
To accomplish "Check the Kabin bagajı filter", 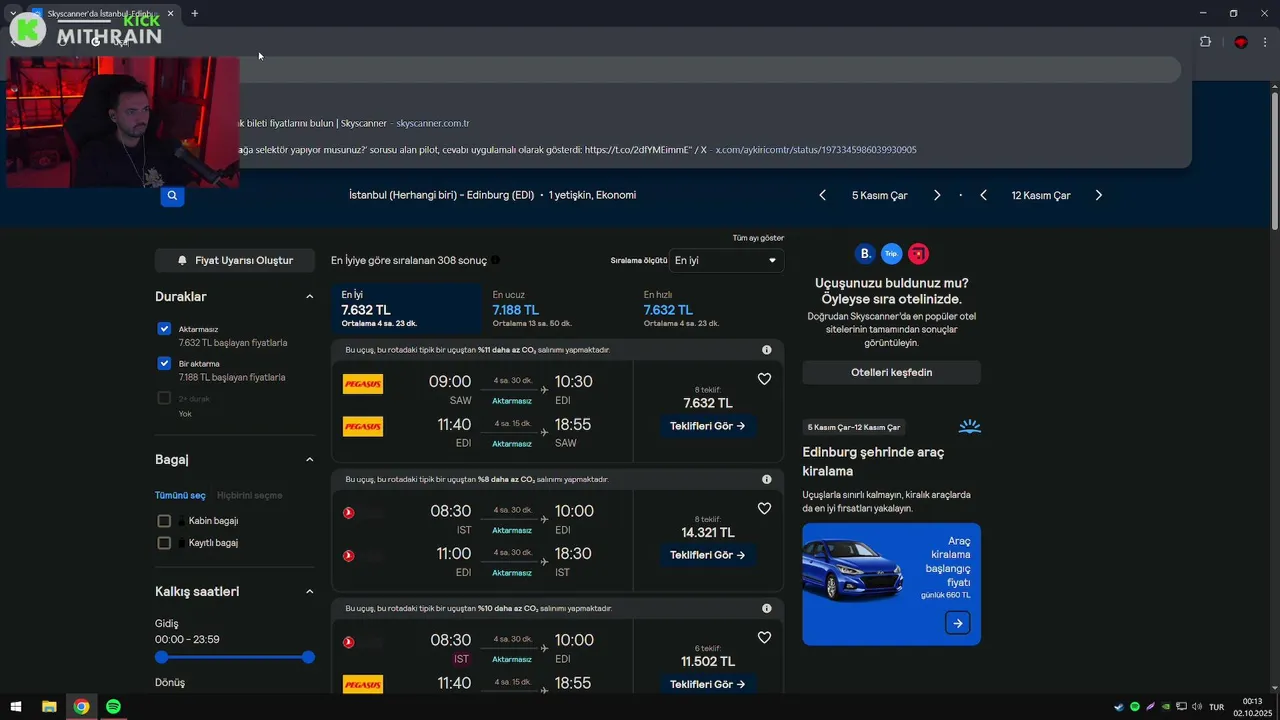I will pyautogui.click(x=164, y=521).
